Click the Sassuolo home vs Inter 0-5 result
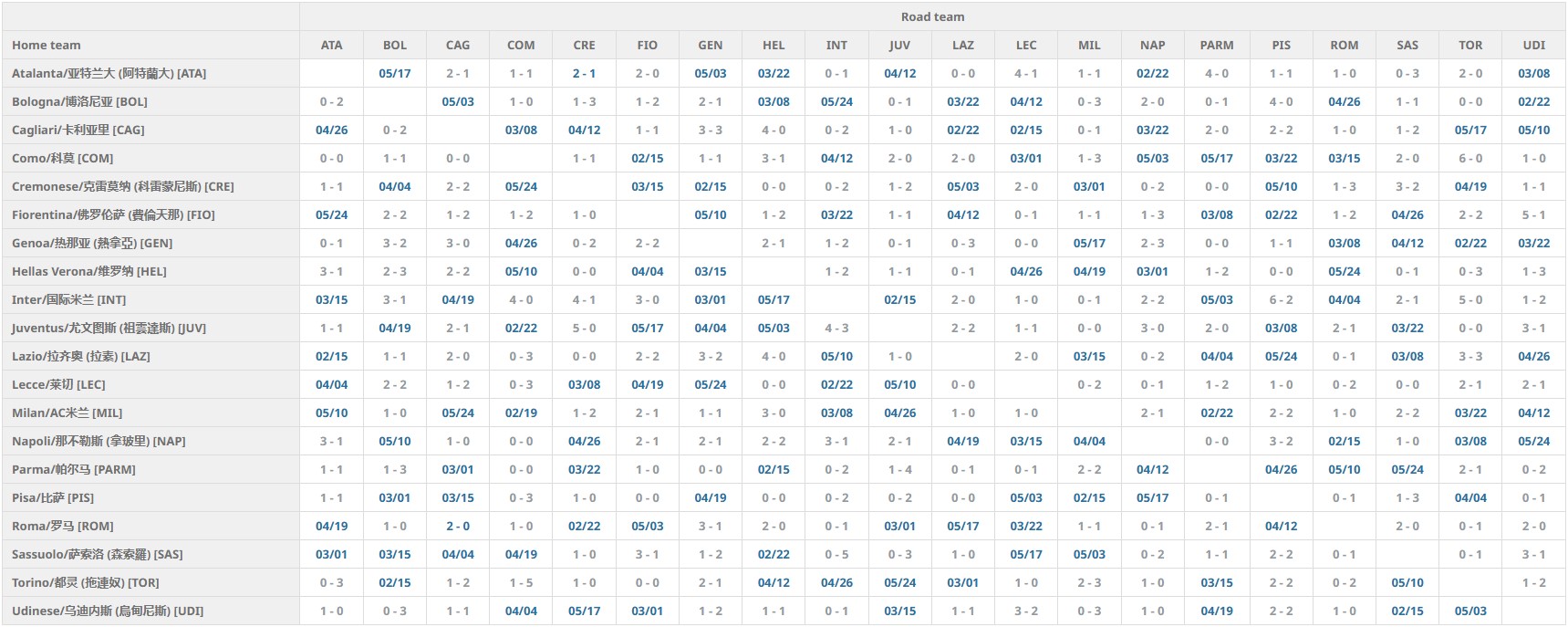Screen dimensions: 1568x627 (x=836, y=554)
